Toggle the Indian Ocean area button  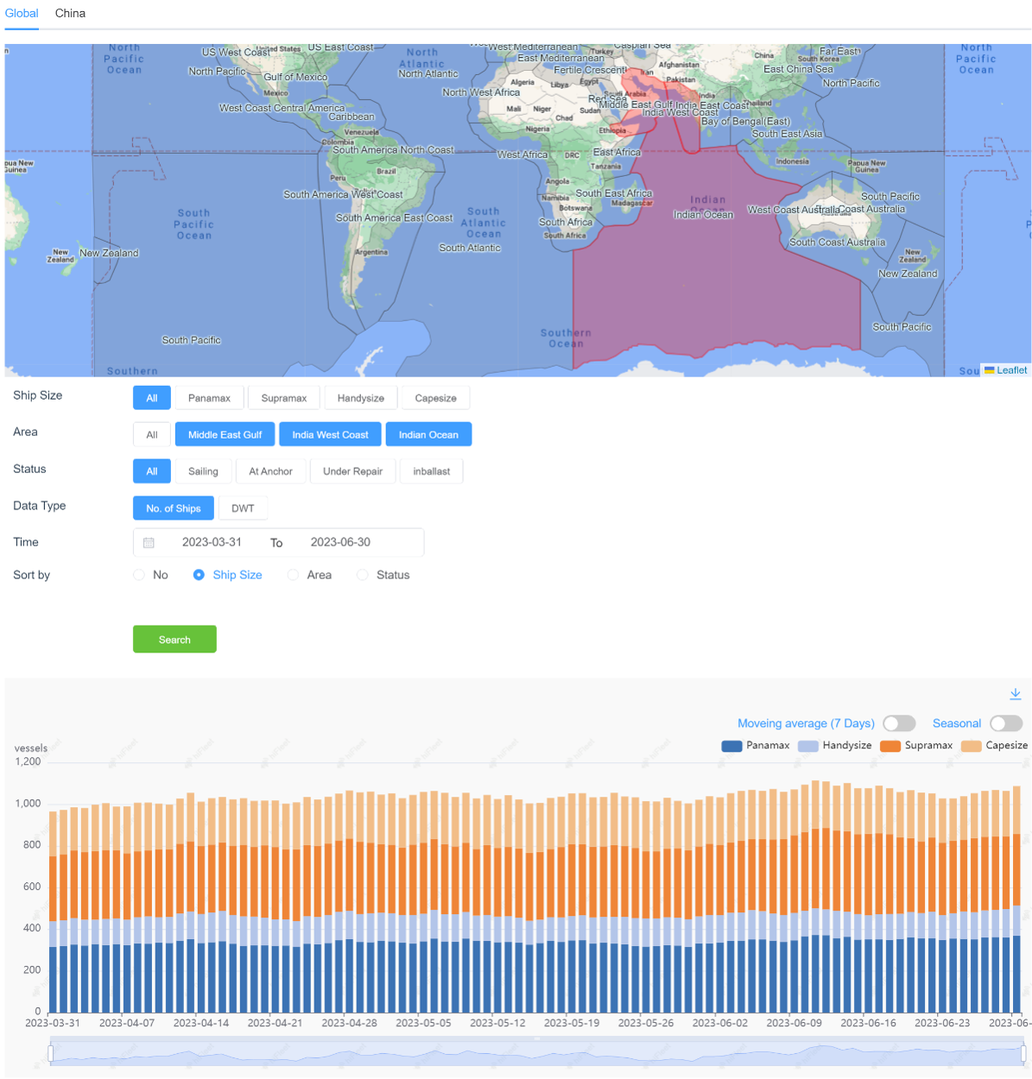pyautogui.click(x=429, y=434)
